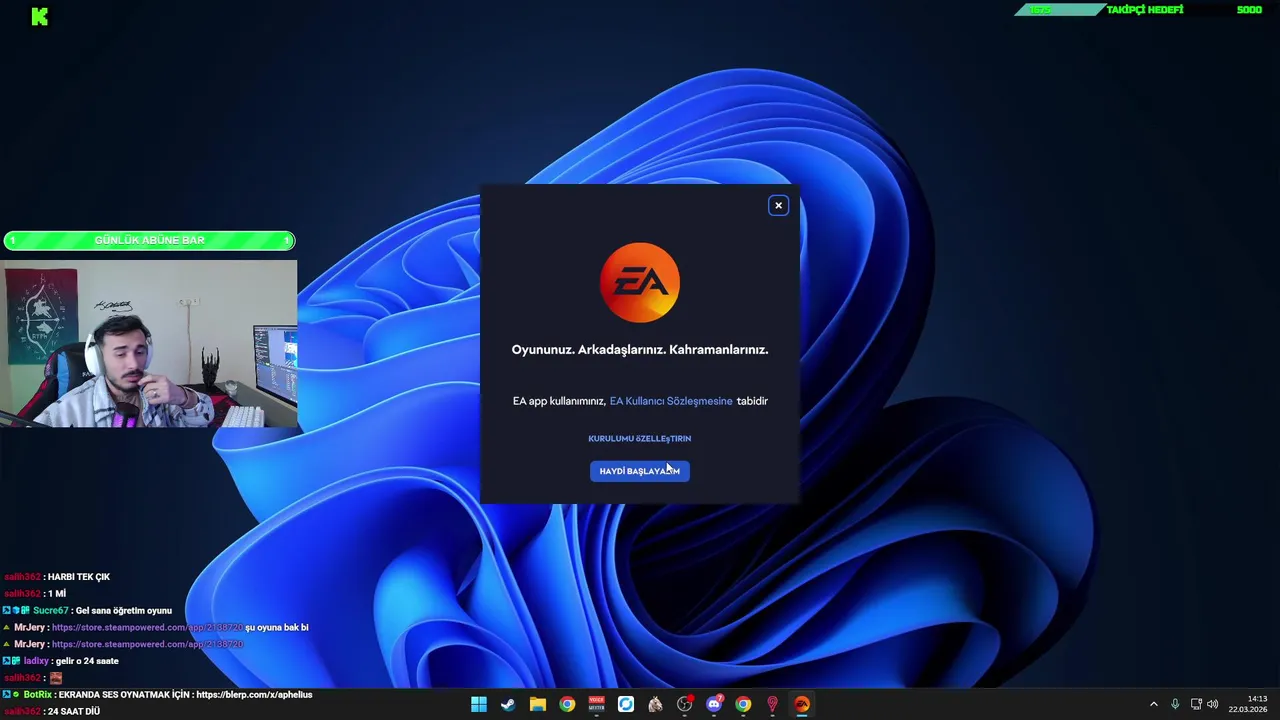Open OBS Studio from the taskbar
Viewport: 1280px width, 720px height.
[684, 704]
